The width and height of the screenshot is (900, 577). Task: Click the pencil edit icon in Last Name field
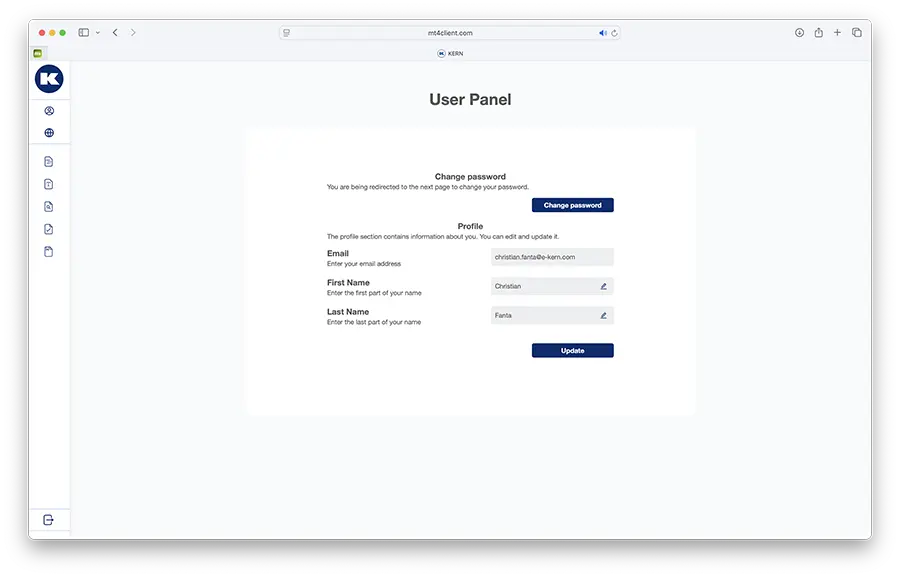tap(603, 315)
